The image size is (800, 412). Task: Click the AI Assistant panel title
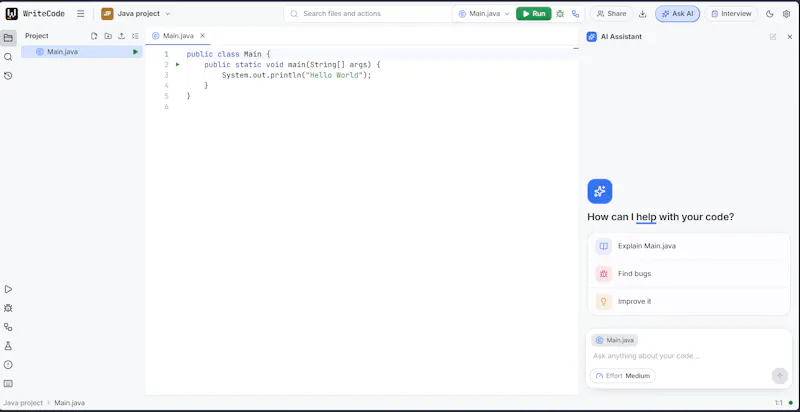(x=621, y=37)
